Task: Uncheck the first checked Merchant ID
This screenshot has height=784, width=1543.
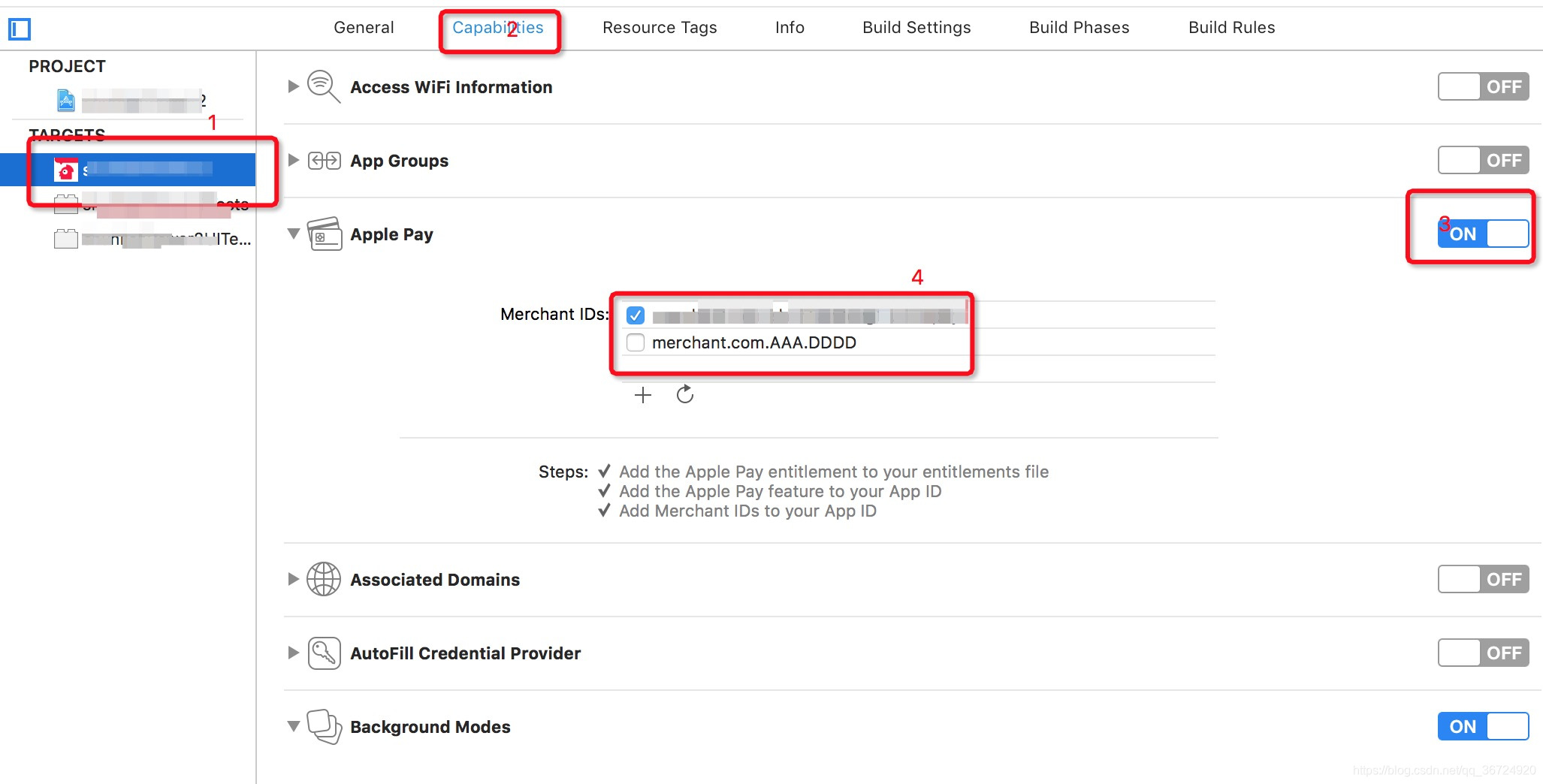Action: [636, 315]
